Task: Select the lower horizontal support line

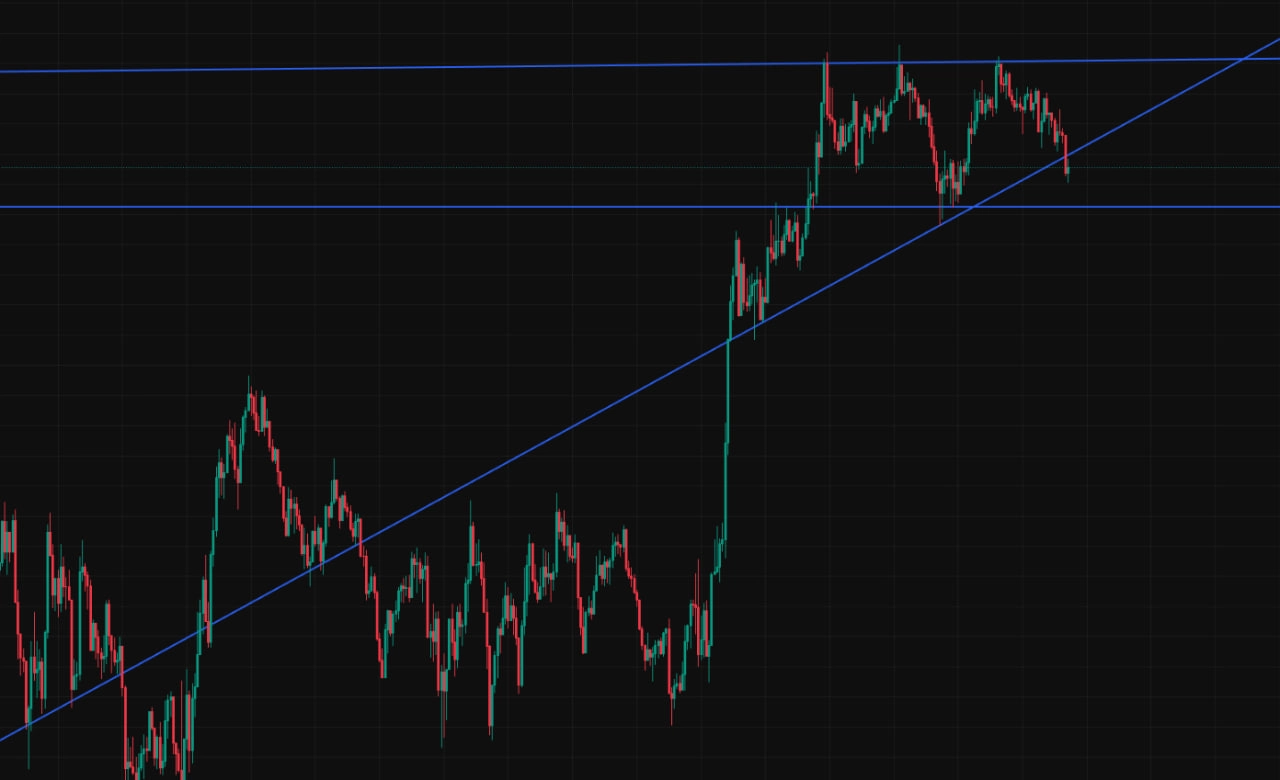Action: click(x=400, y=207)
